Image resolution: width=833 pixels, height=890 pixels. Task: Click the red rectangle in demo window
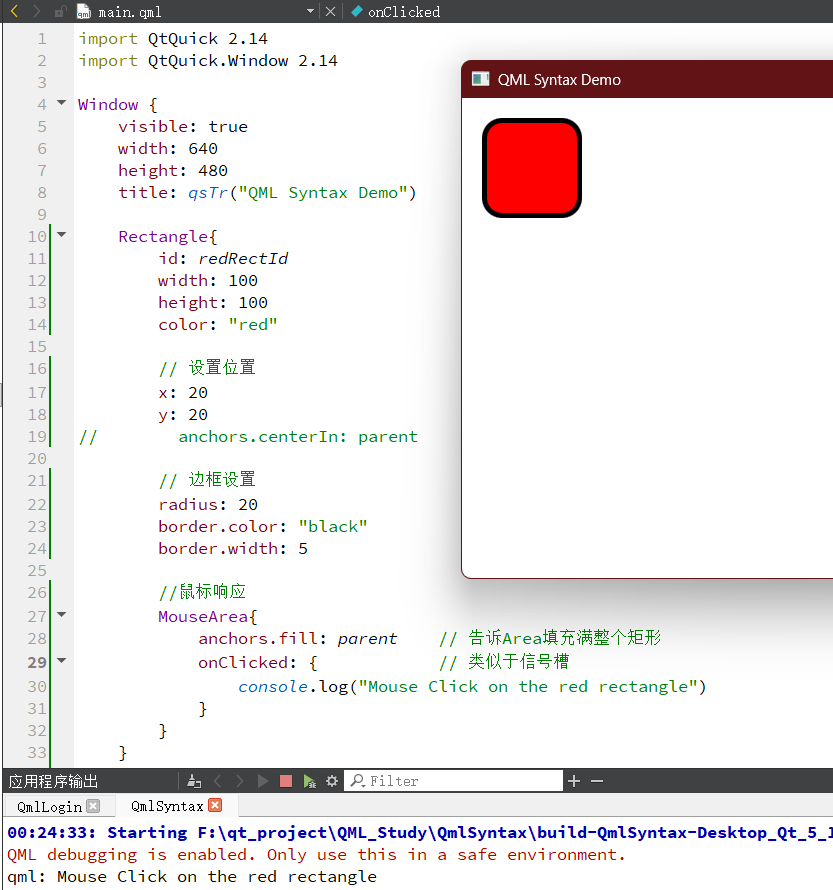click(x=532, y=168)
